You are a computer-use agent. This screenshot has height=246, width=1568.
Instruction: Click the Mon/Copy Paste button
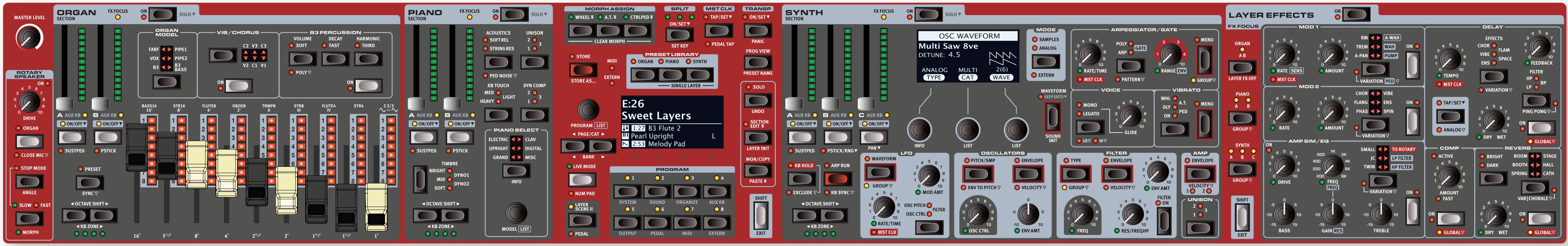click(757, 171)
